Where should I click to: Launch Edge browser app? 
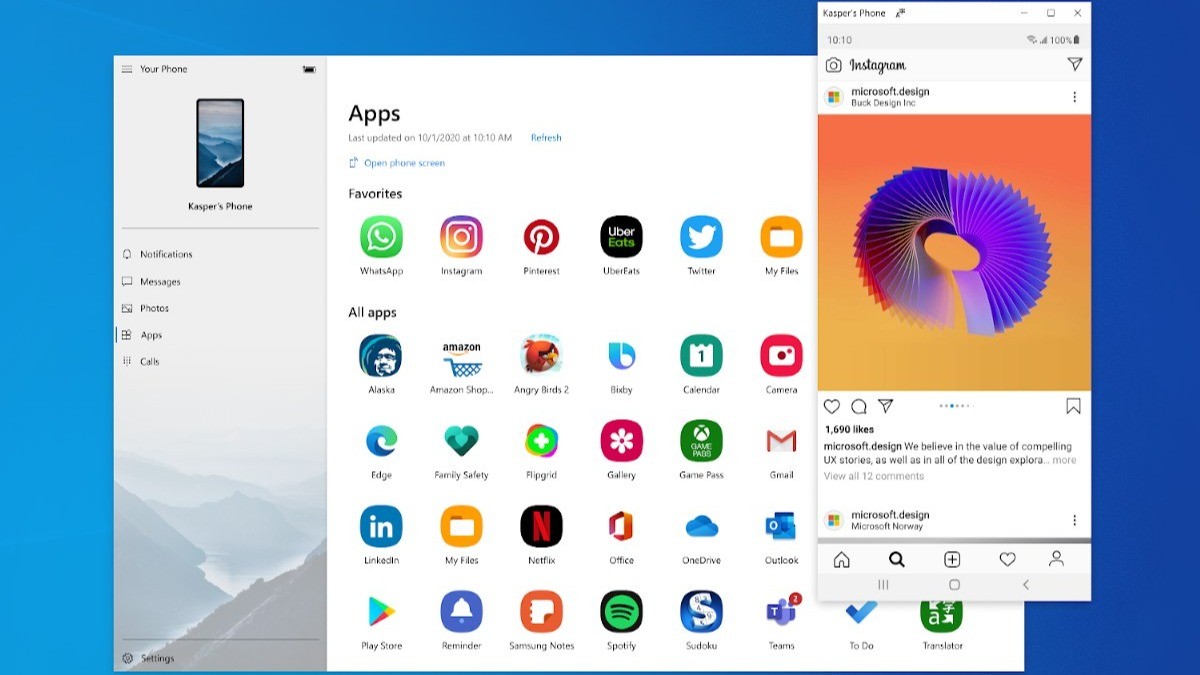pyautogui.click(x=381, y=441)
